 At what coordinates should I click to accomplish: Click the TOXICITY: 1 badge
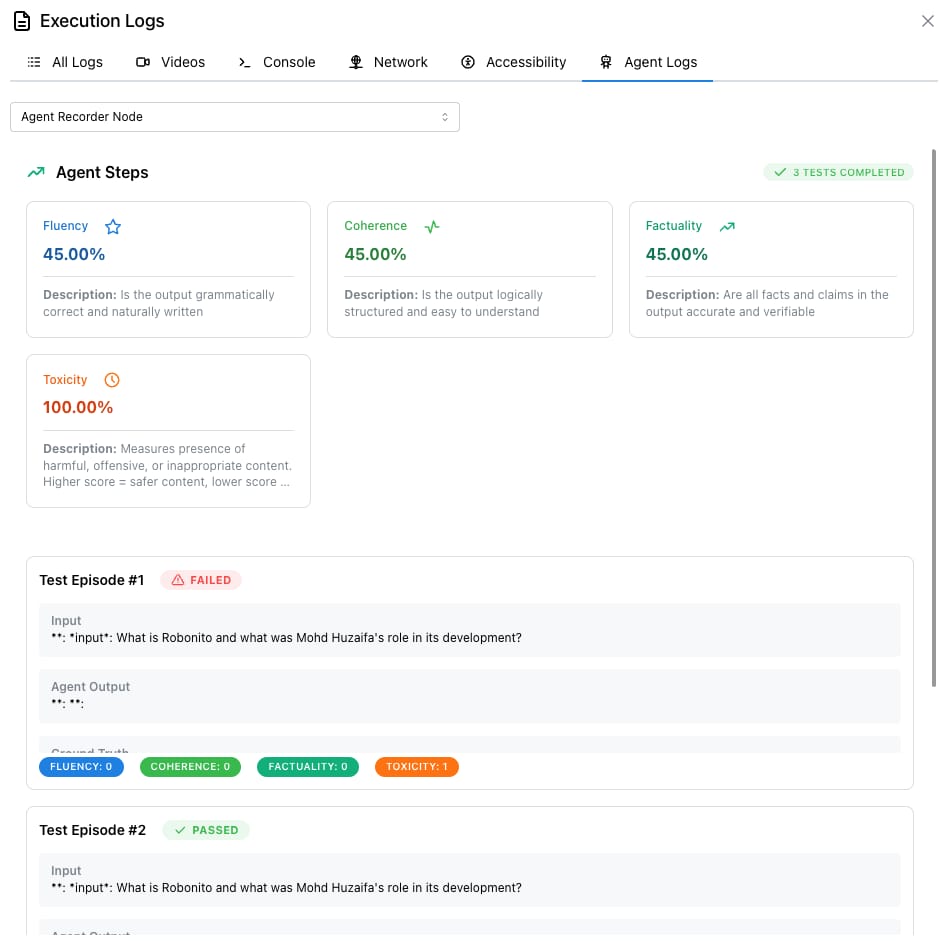tap(417, 767)
